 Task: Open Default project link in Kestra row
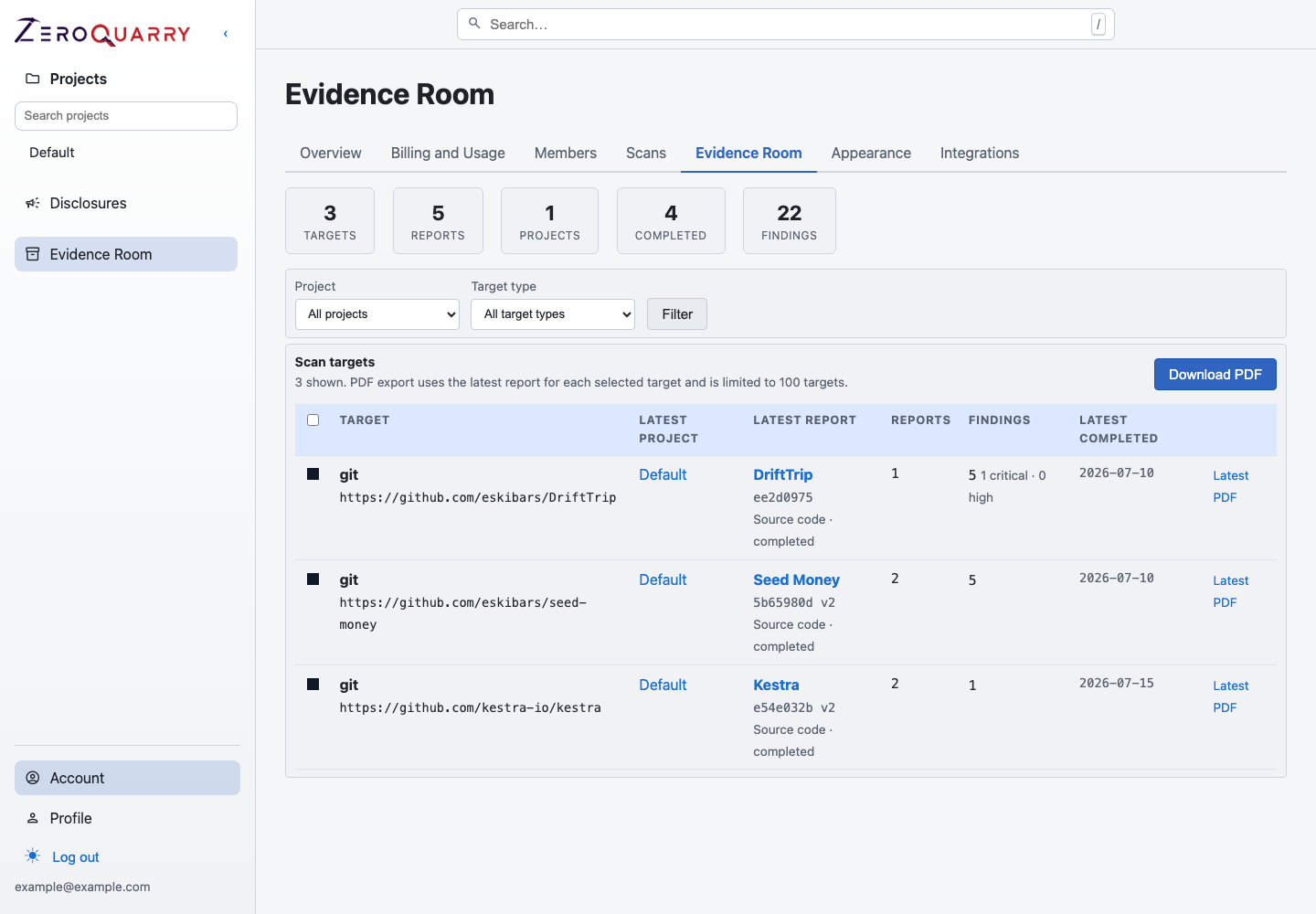[x=663, y=685]
